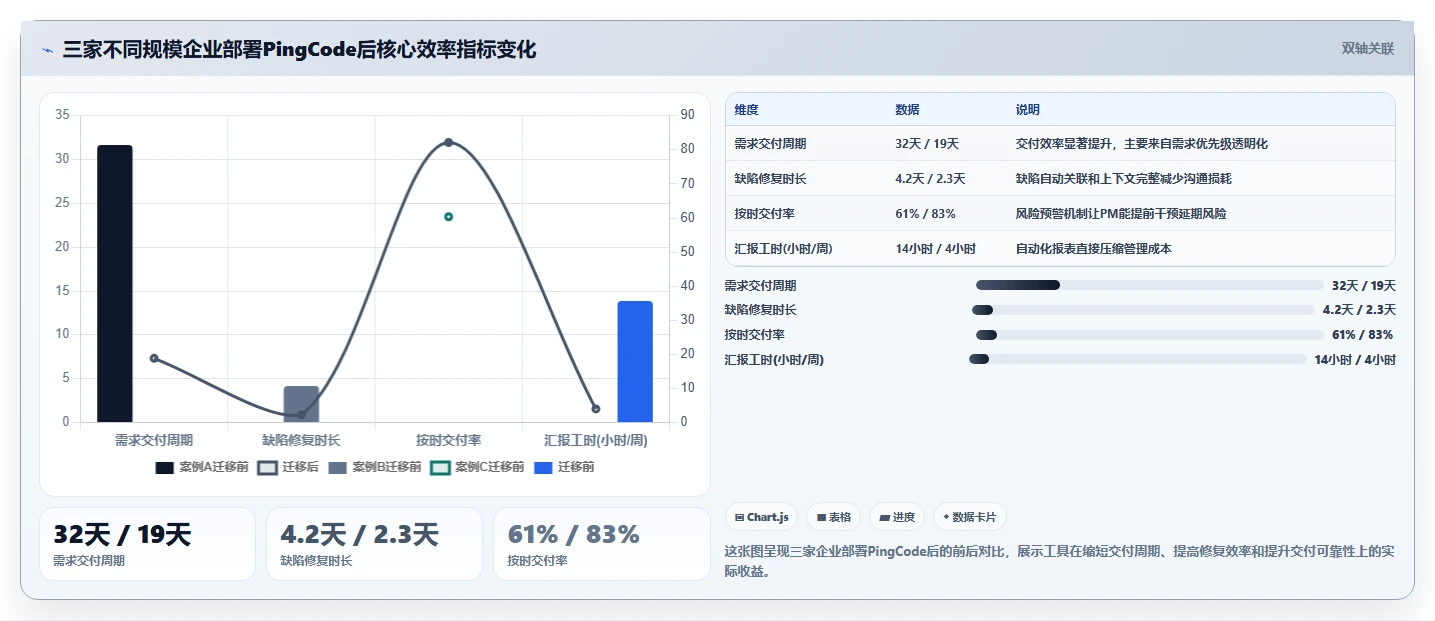
Task: Select the 数据卡片 chip
Action: [x=970, y=517]
